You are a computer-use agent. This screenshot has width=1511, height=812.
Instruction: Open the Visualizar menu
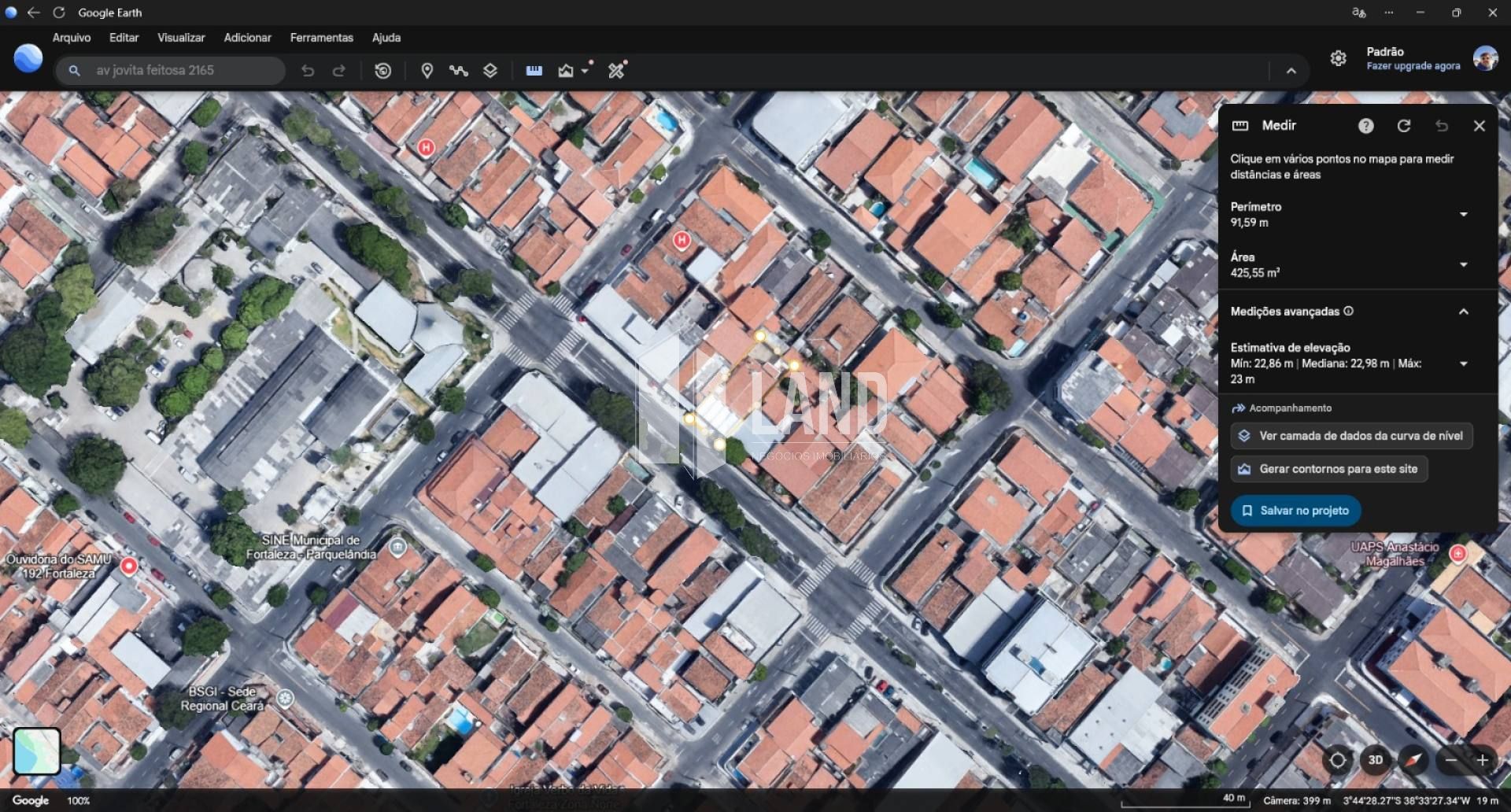pyautogui.click(x=181, y=38)
